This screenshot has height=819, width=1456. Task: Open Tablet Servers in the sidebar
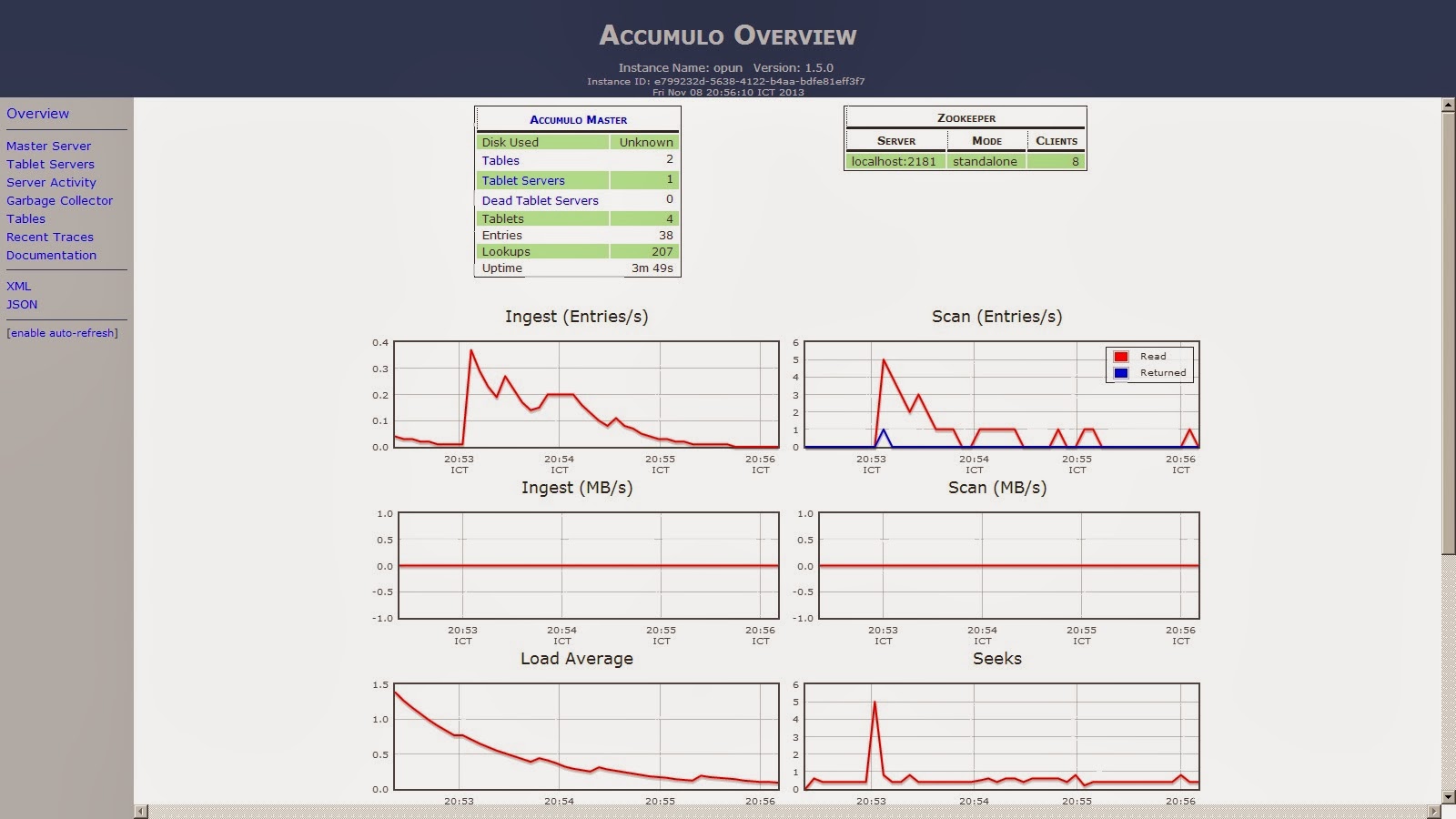pyautogui.click(x=50, y=164)
